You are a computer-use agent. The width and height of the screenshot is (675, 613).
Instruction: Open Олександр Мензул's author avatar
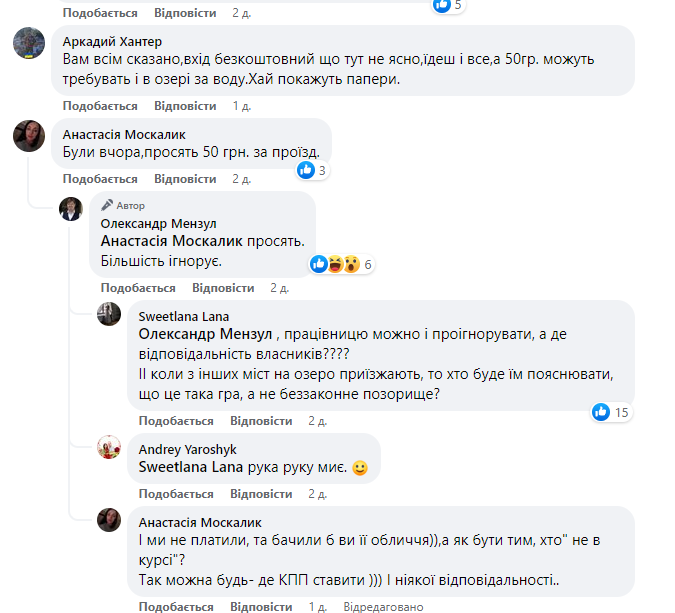tap(71, 209)
